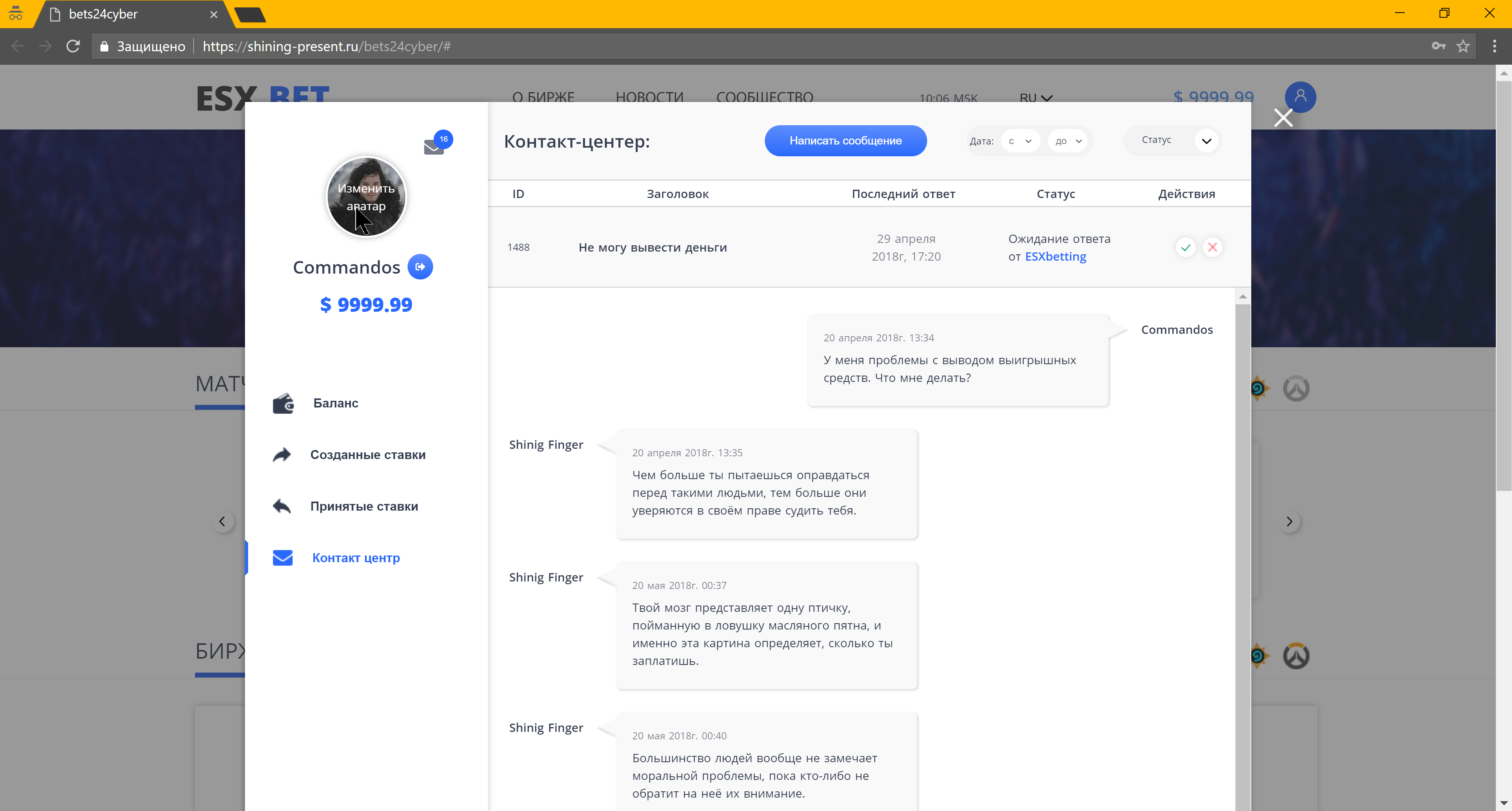Click the red X action for ticket 1488
This screenshot has width=1512, height=811.
coord(1213,248)
